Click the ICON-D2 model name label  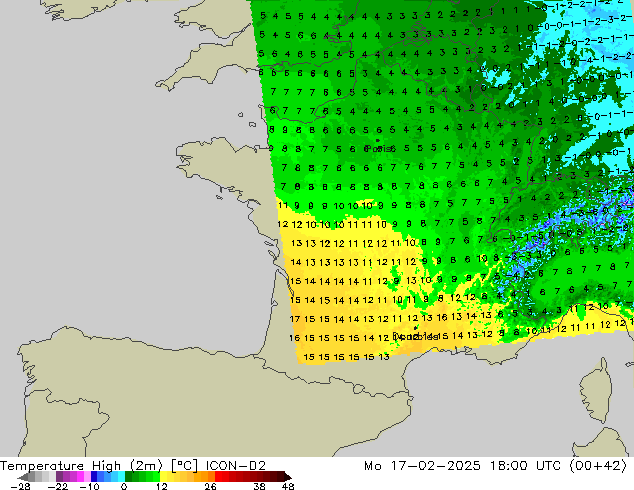tap(236, 466)
